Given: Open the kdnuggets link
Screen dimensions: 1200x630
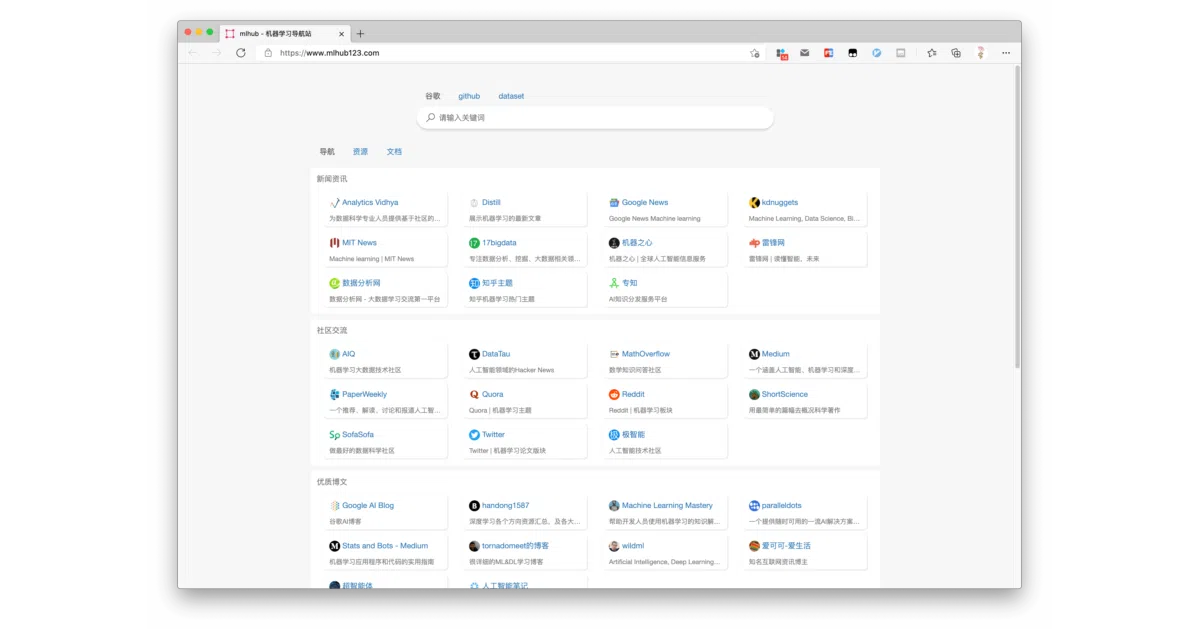Looking at the screenshot, I should pos(780,202).
